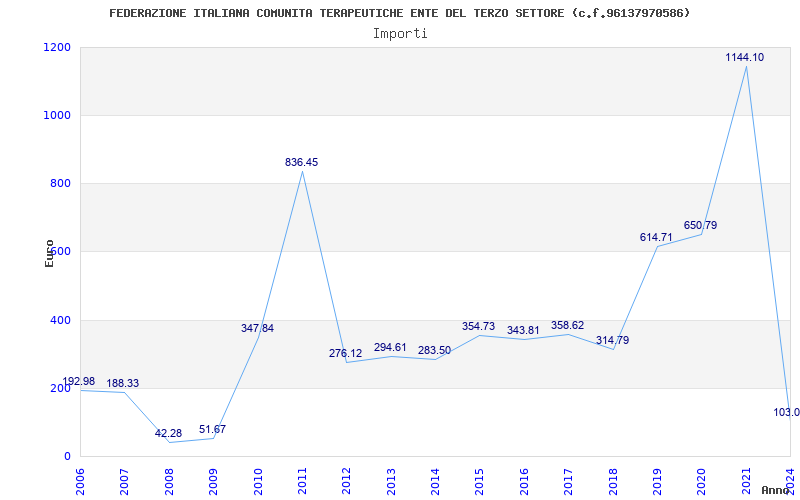Viewport: 800px width, 500px height.
Task: Select the 650.79 data label
Action: (700, 226)
